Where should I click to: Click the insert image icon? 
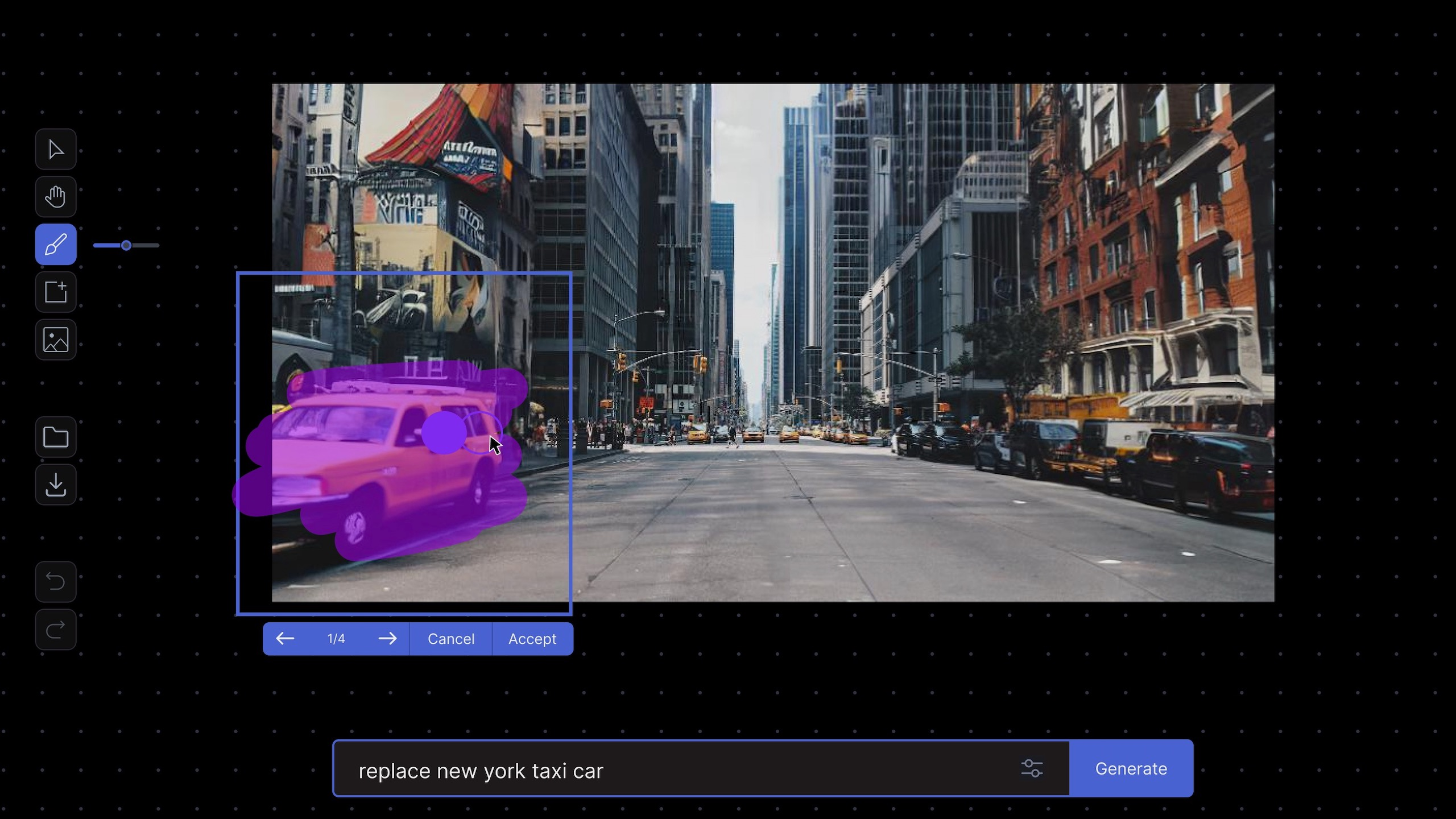(x=55, y=340)
